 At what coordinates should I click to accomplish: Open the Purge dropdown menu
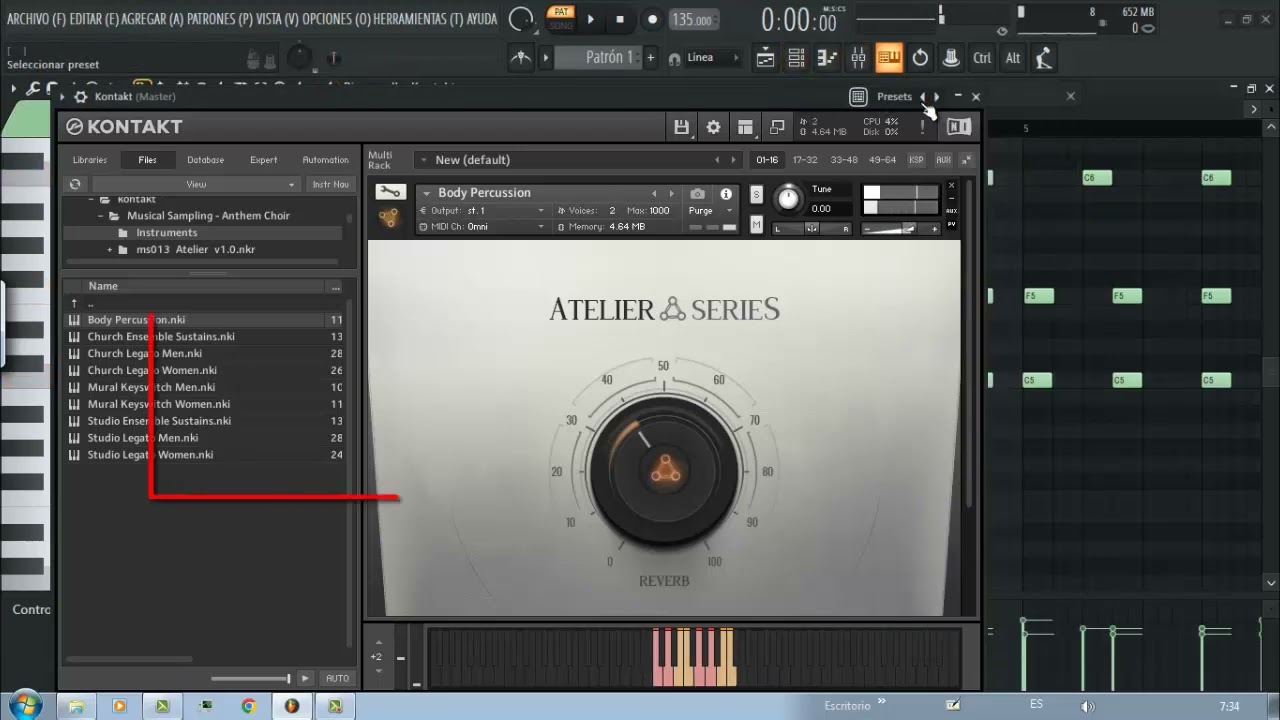click(711, 211)
